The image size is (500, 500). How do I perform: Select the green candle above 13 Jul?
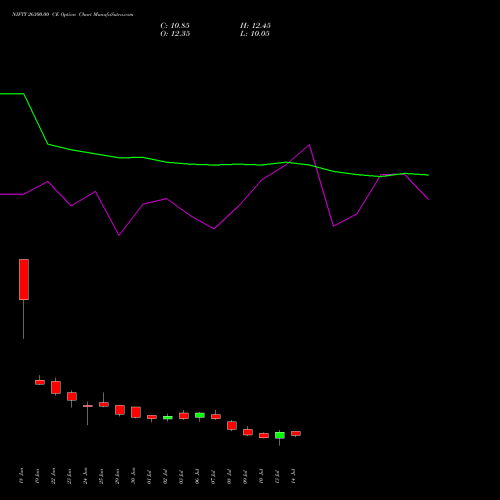[x=280, y=435]
